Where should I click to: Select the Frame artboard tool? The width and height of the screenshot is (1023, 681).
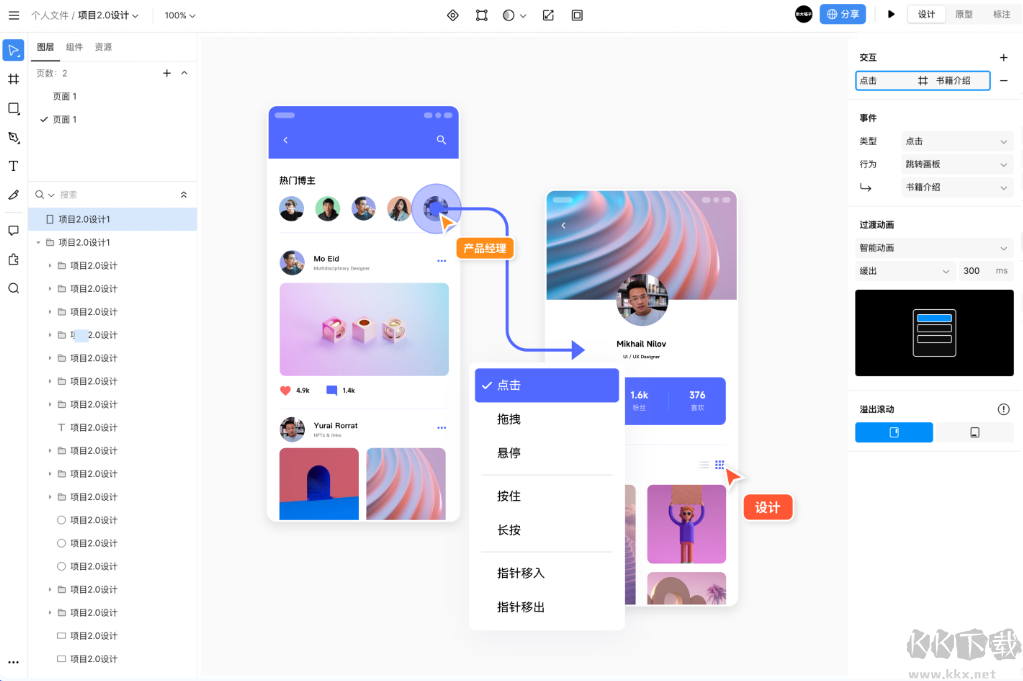point(14,79)
